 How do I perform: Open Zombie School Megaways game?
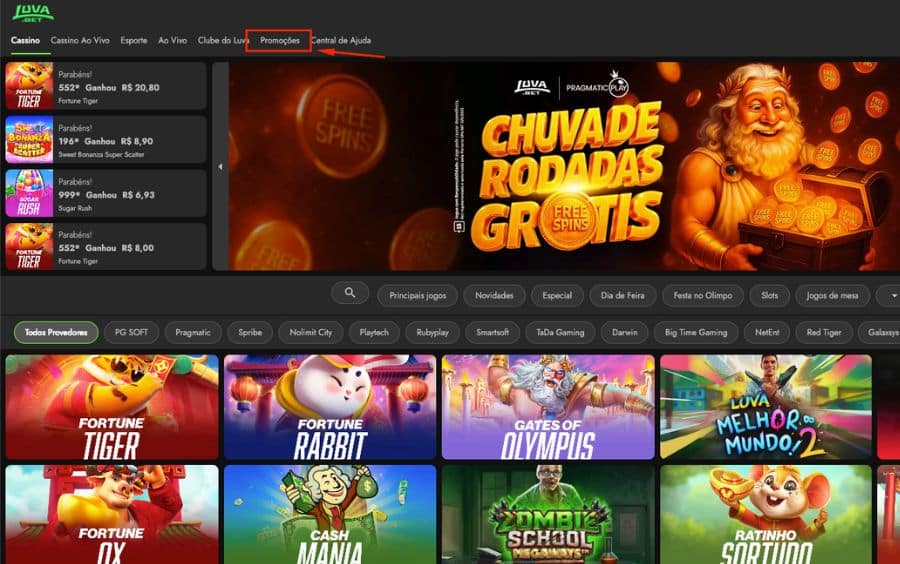click(548, 515)
